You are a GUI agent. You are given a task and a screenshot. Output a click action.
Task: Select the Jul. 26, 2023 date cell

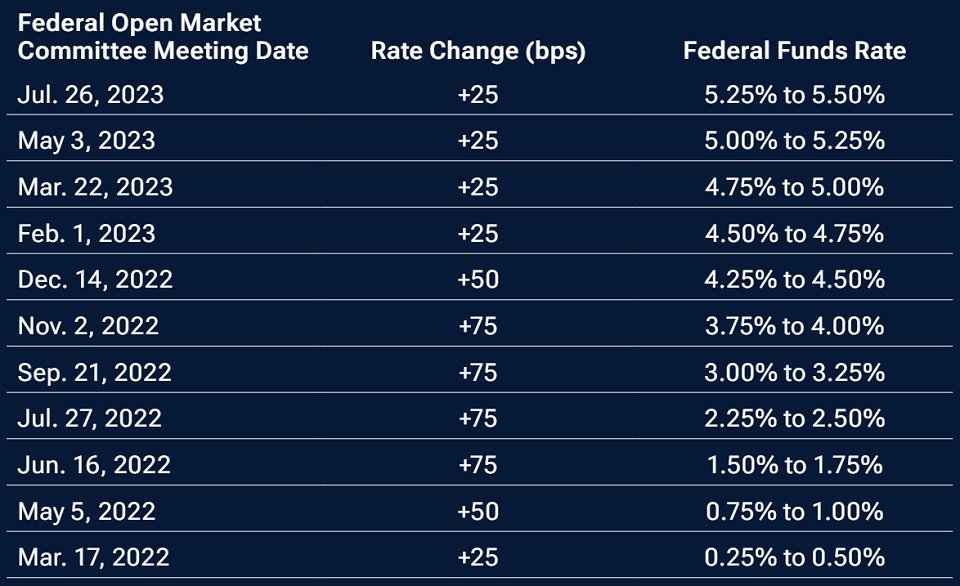coord(91,95)
